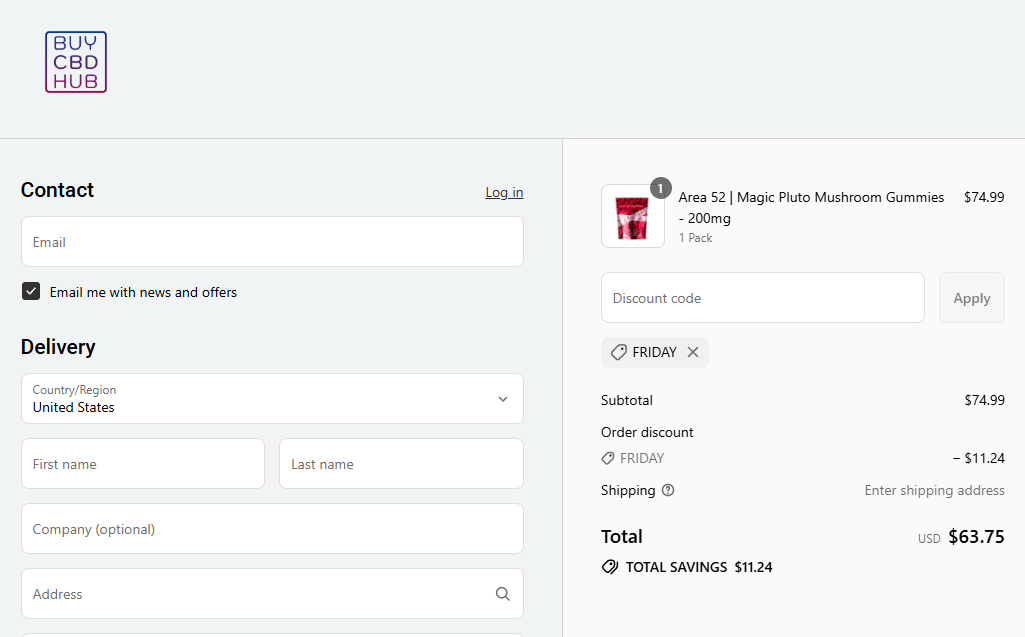Open the Country/Region dropdown
Viewport: 1025px width, 637px height.
point(272,398)
